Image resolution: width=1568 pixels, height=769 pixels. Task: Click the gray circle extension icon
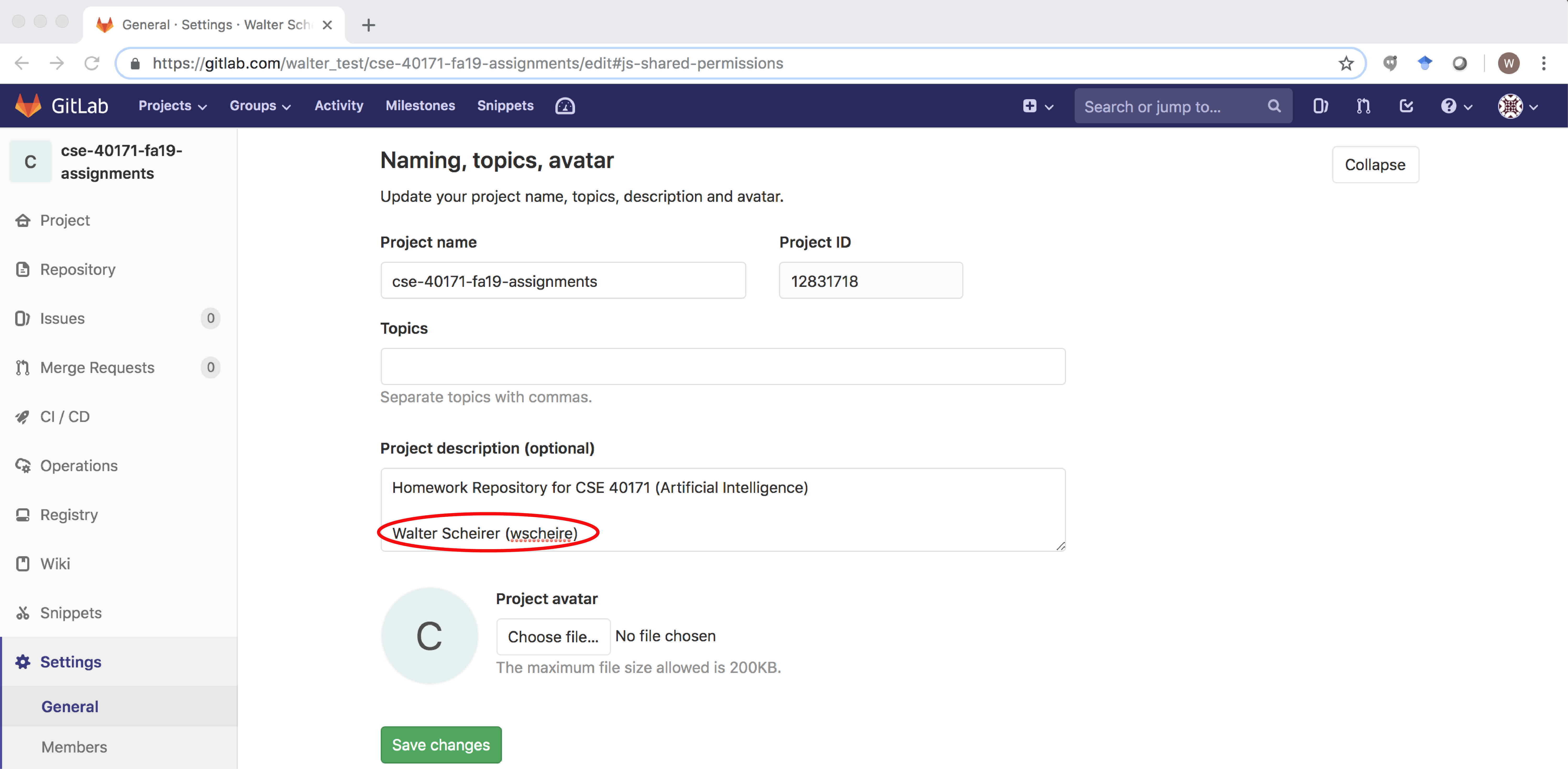click(1460, 63)
